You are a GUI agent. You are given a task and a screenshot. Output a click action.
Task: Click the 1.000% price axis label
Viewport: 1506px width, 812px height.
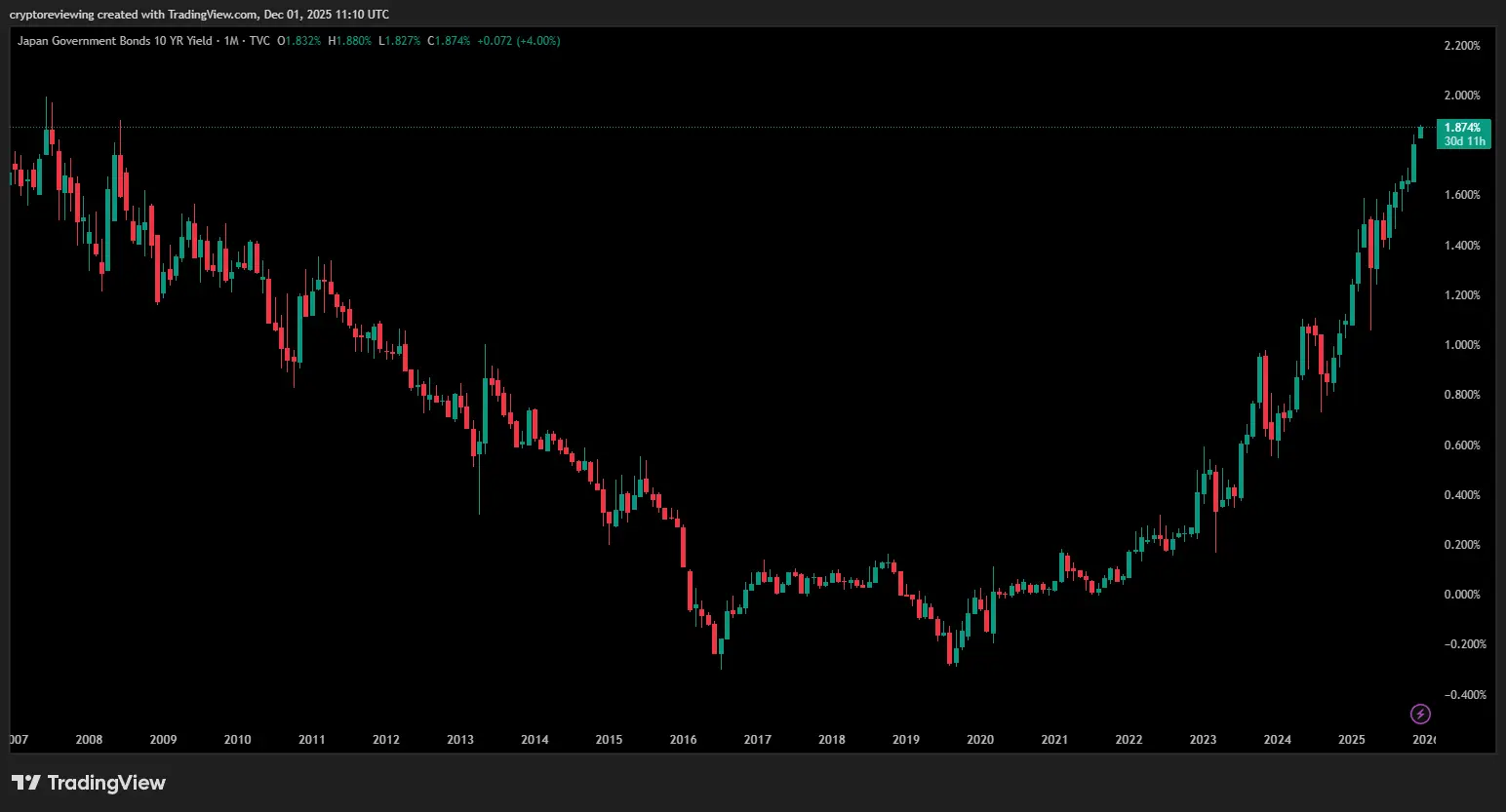pyautogui.click(x=1462, y=345)
